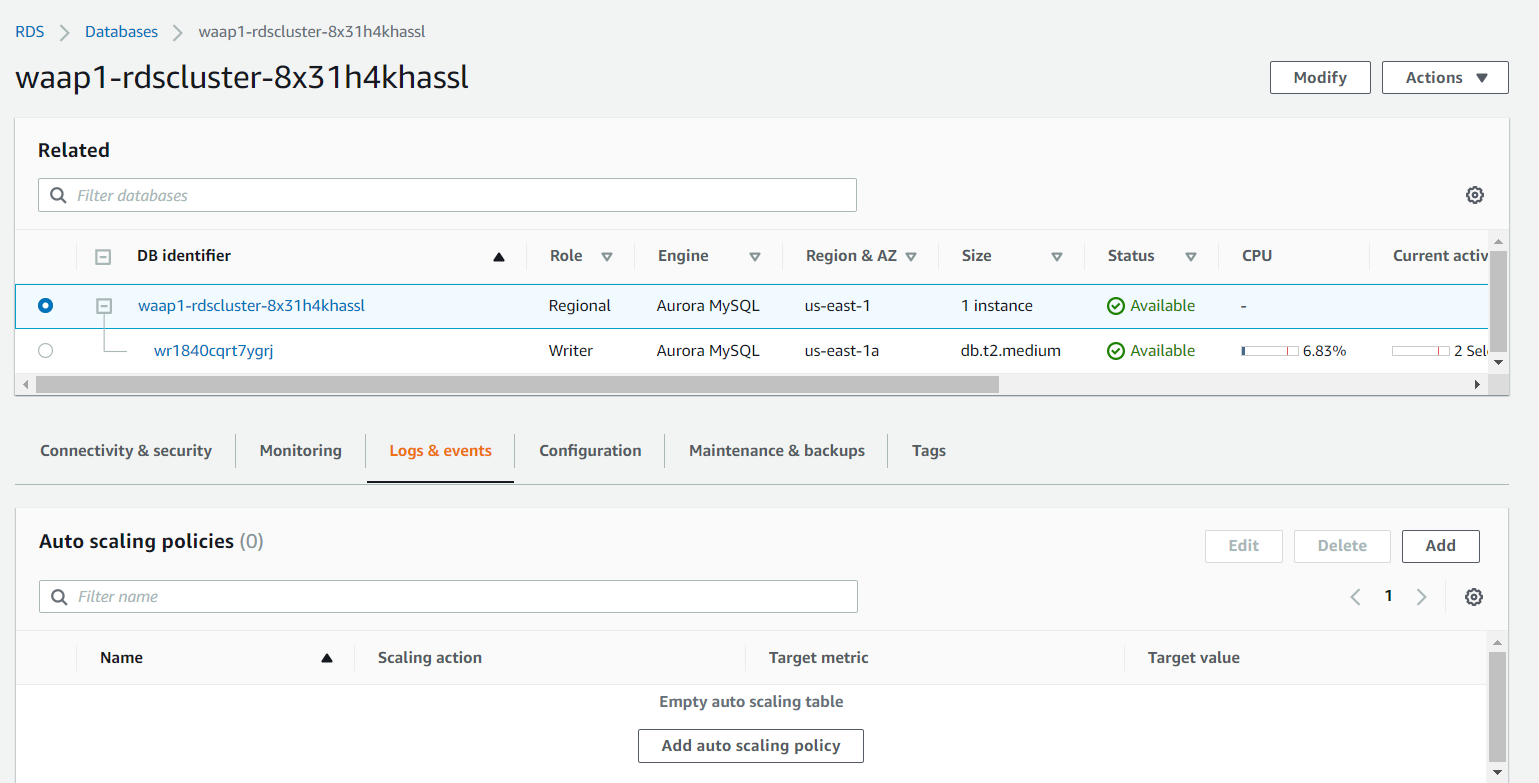Viewport: 1539px width, 783px height.
Task: Open wr1840cqrt7ygrj instance link
Action: click(x=213, y=351)
